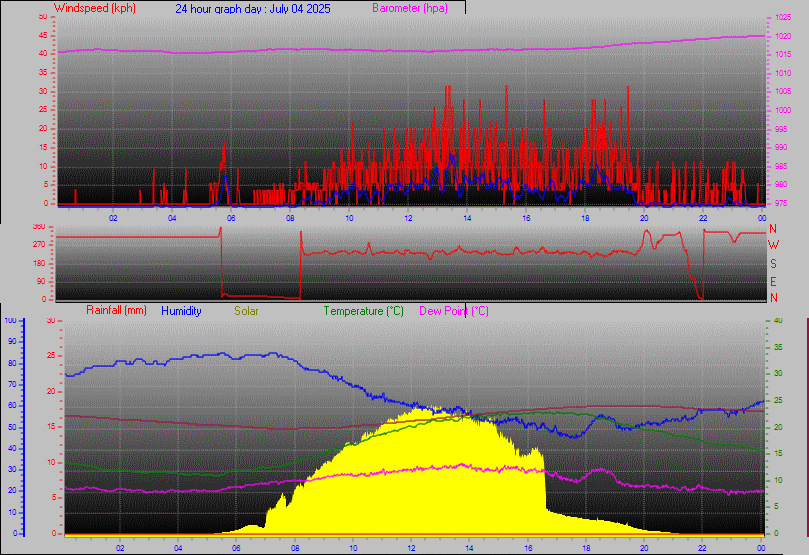Click the Barometer (hpa) legend label
The width and height of the screenshot is (809, 555).
click(410, 8)
